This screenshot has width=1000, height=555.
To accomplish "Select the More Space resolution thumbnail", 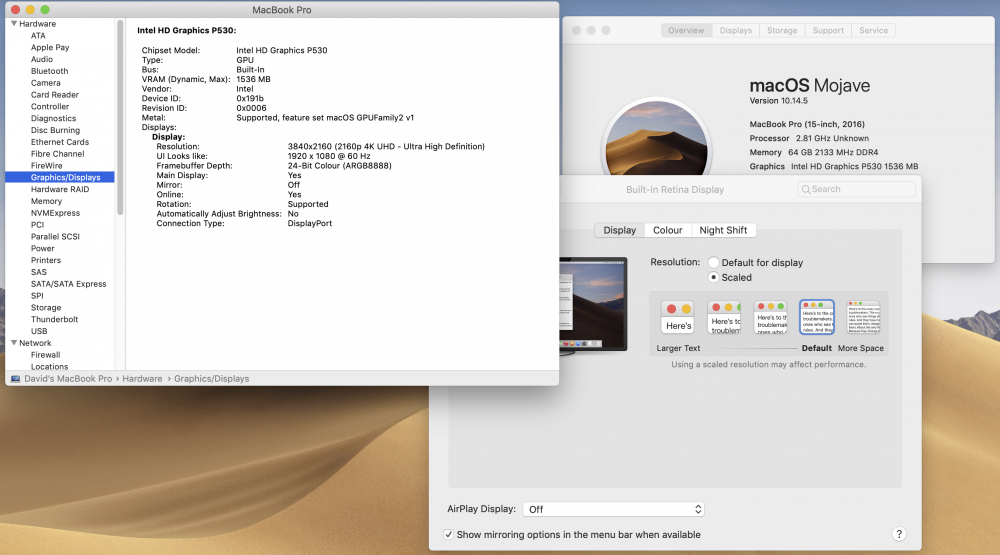I will (x=864, y=317).
